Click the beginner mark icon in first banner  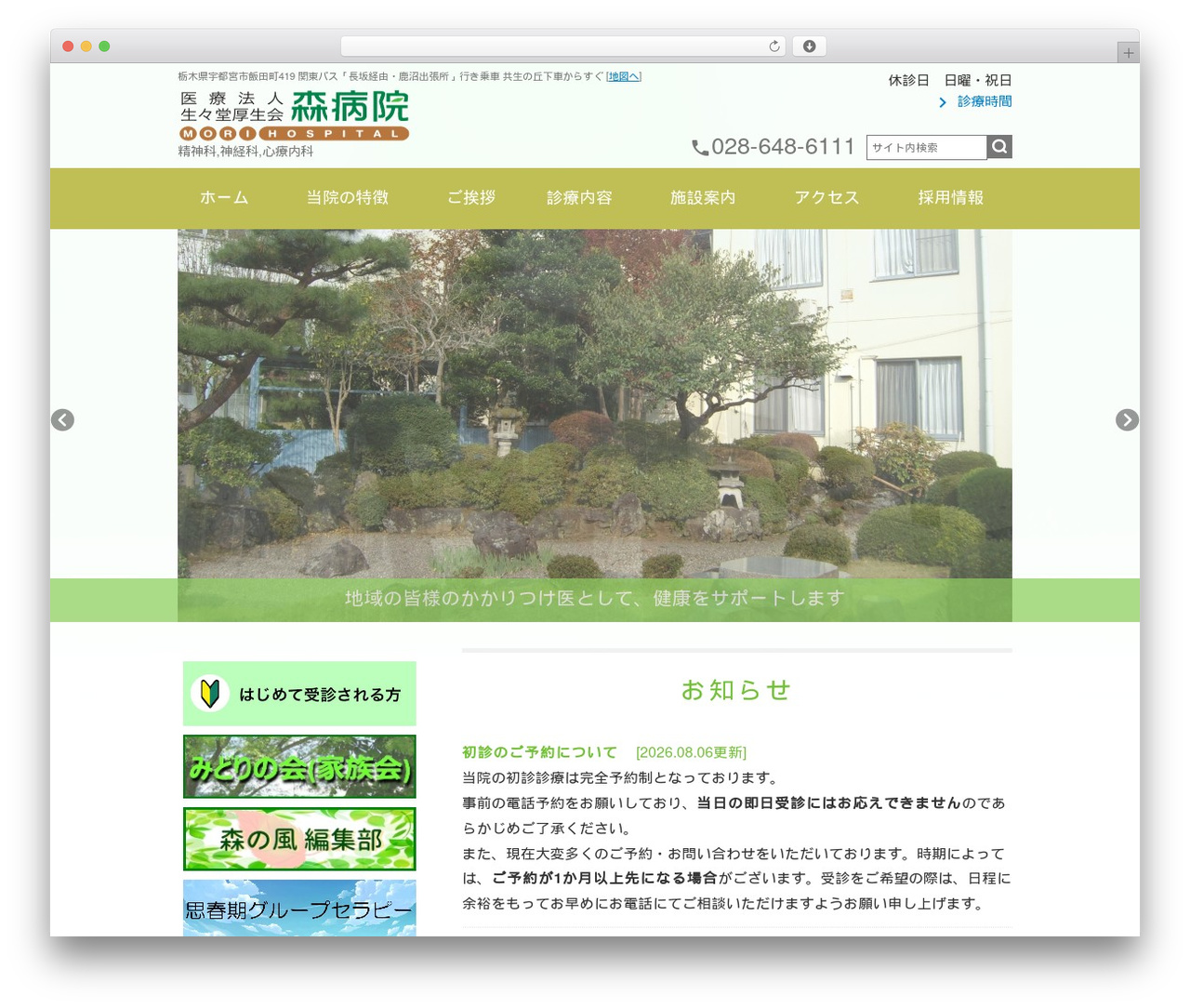click(x=210, y=694)
